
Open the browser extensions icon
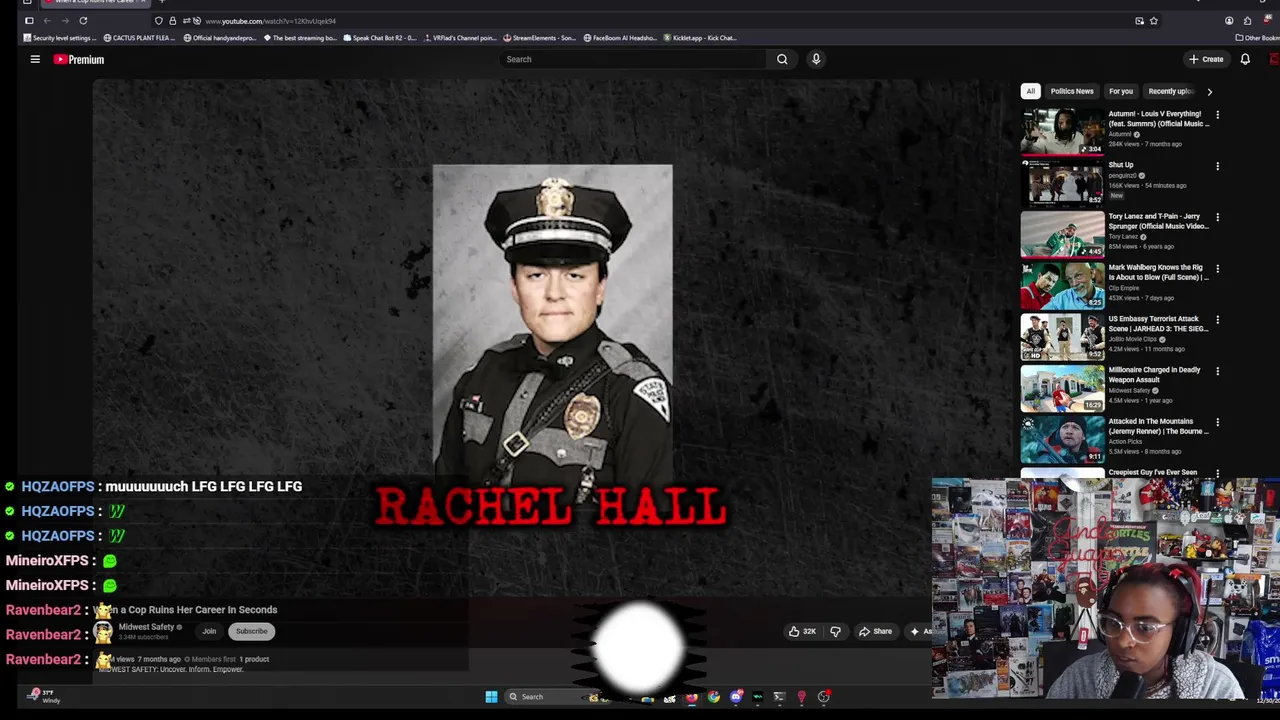[1247, 21]
